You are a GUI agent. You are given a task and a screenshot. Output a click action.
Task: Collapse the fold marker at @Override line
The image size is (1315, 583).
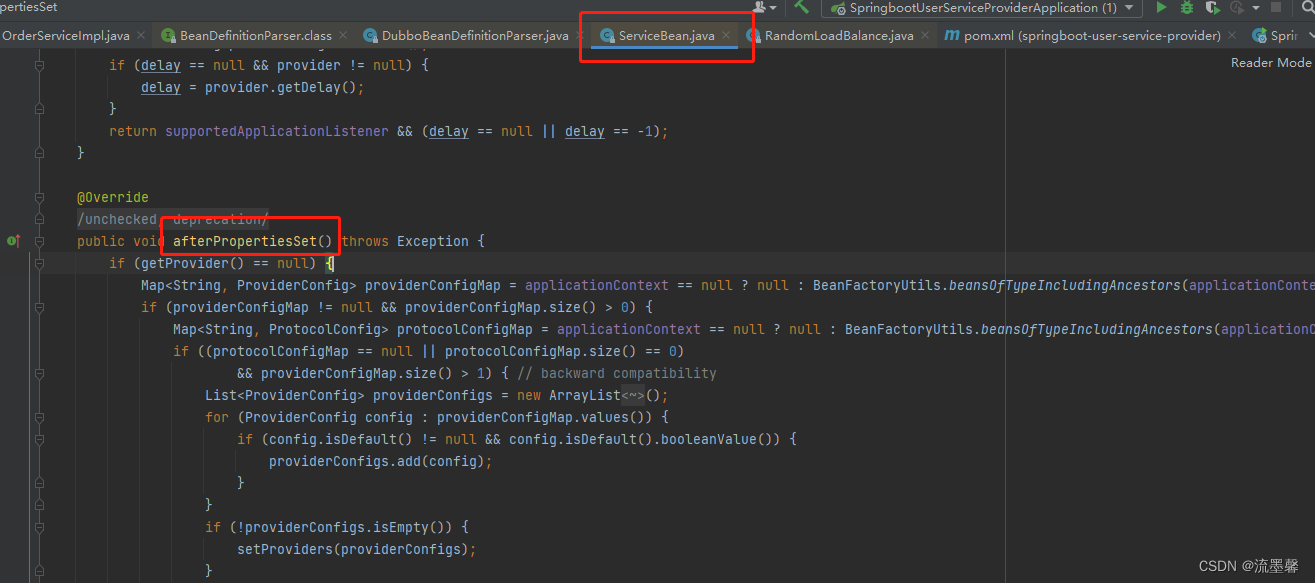pyautogui.click(x=39, y=197)
